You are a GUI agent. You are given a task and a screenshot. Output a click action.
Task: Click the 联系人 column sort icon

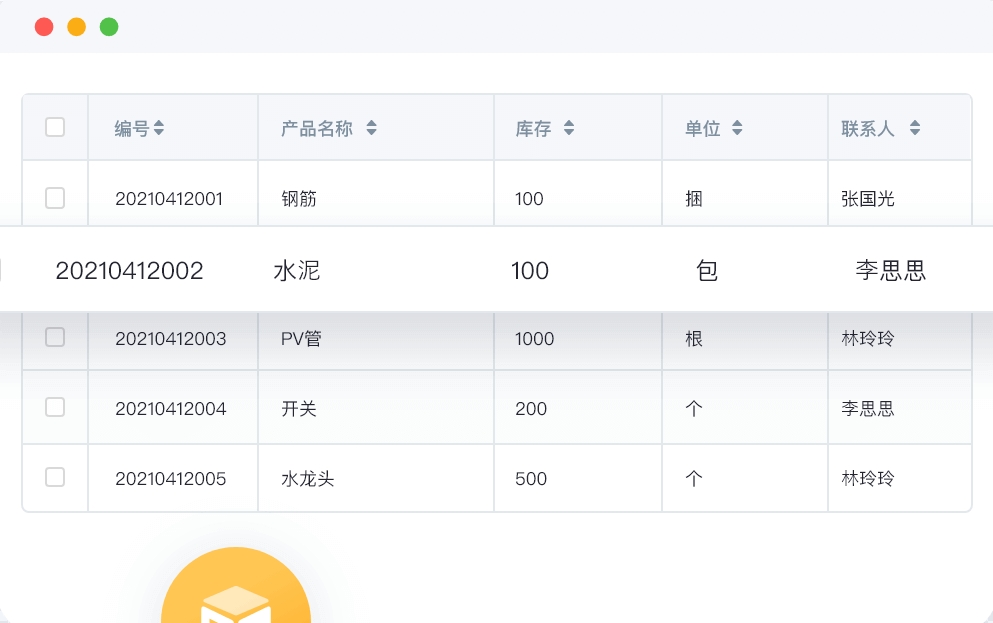pos(915,128)
